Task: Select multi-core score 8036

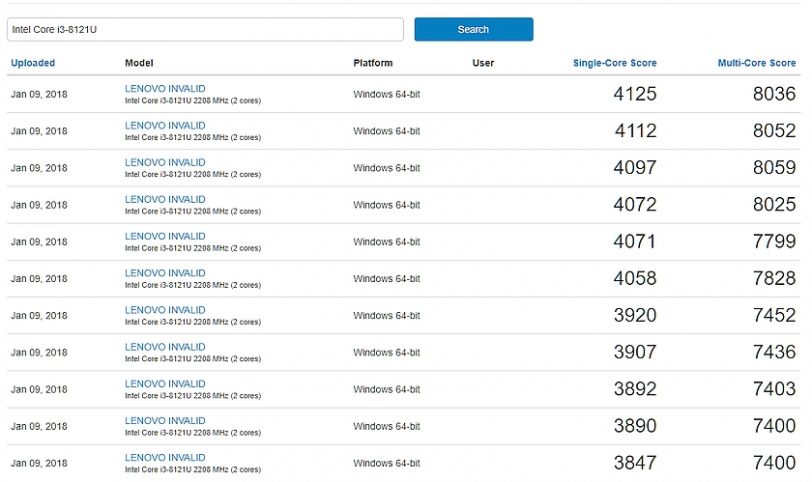Action: coord(774,94)
